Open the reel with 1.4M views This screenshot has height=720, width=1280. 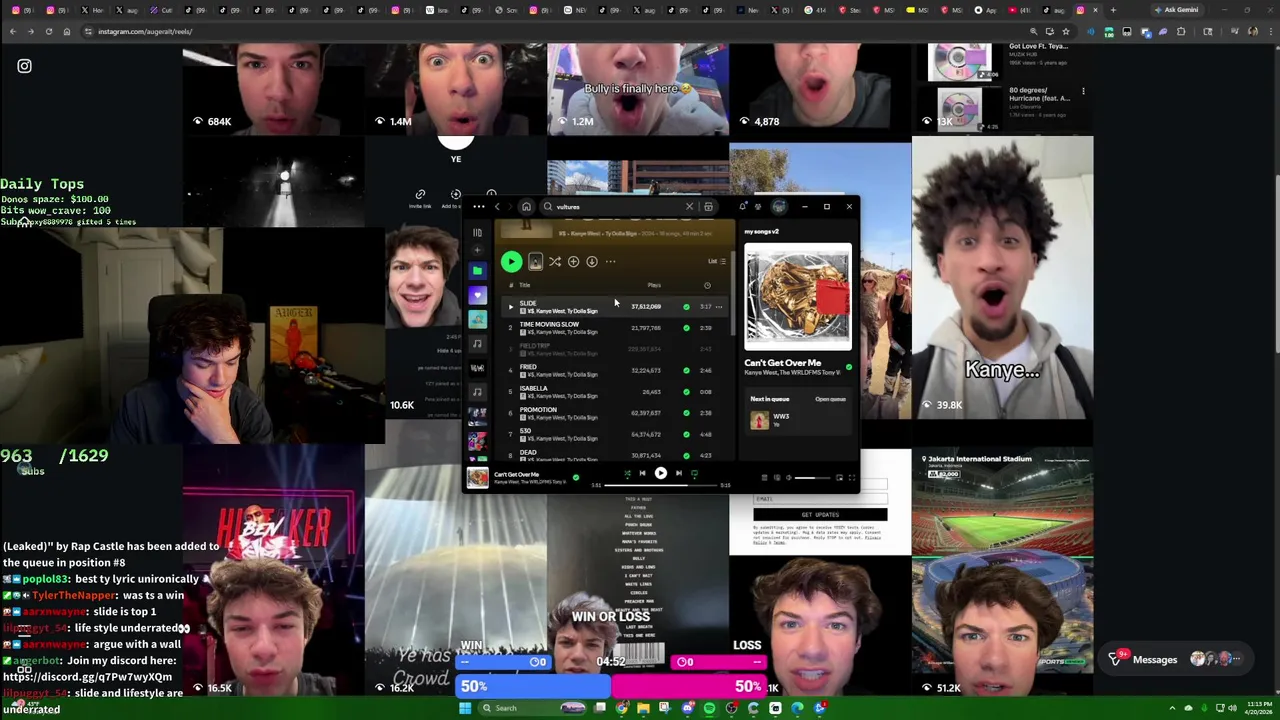pos(455,89)
